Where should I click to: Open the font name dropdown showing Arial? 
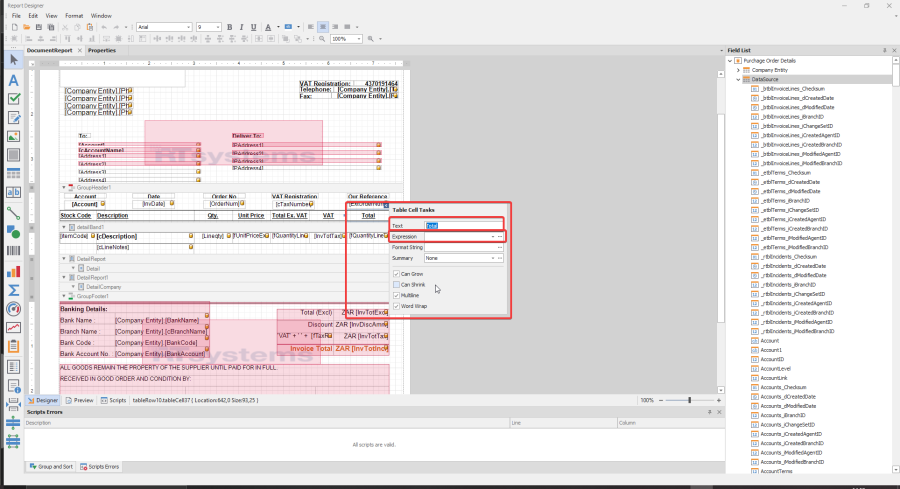tap(188, 26)
